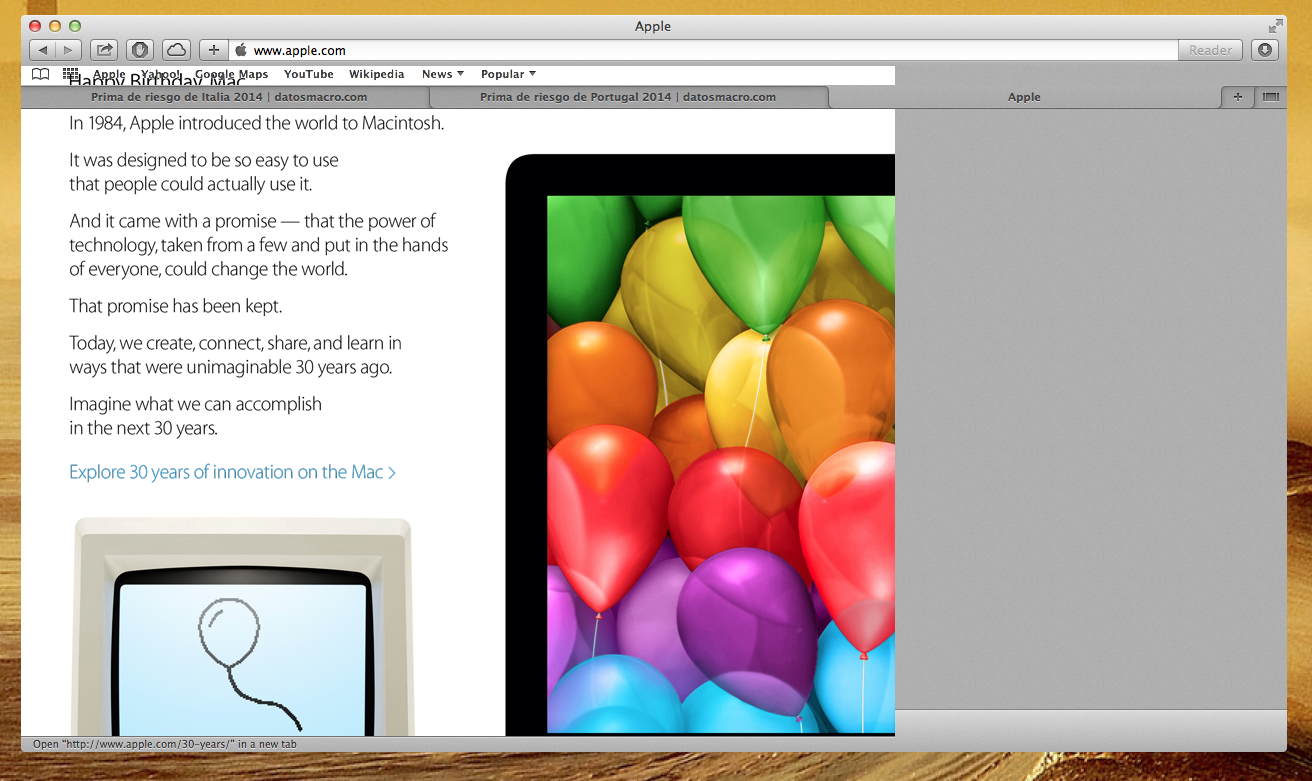Screen dimensions: 1312x781
Task: Switch to the Prima de riesgo de Italia tab
Action: [x=229, y=97]
